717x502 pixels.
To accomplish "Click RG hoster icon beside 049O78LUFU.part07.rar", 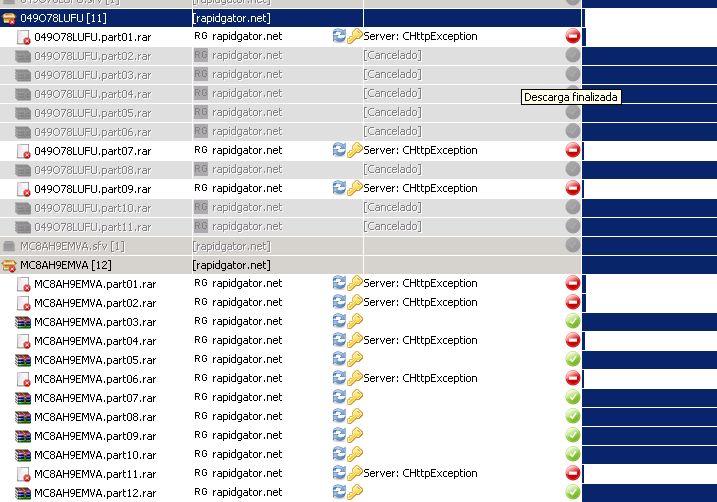I will point(200,150).
